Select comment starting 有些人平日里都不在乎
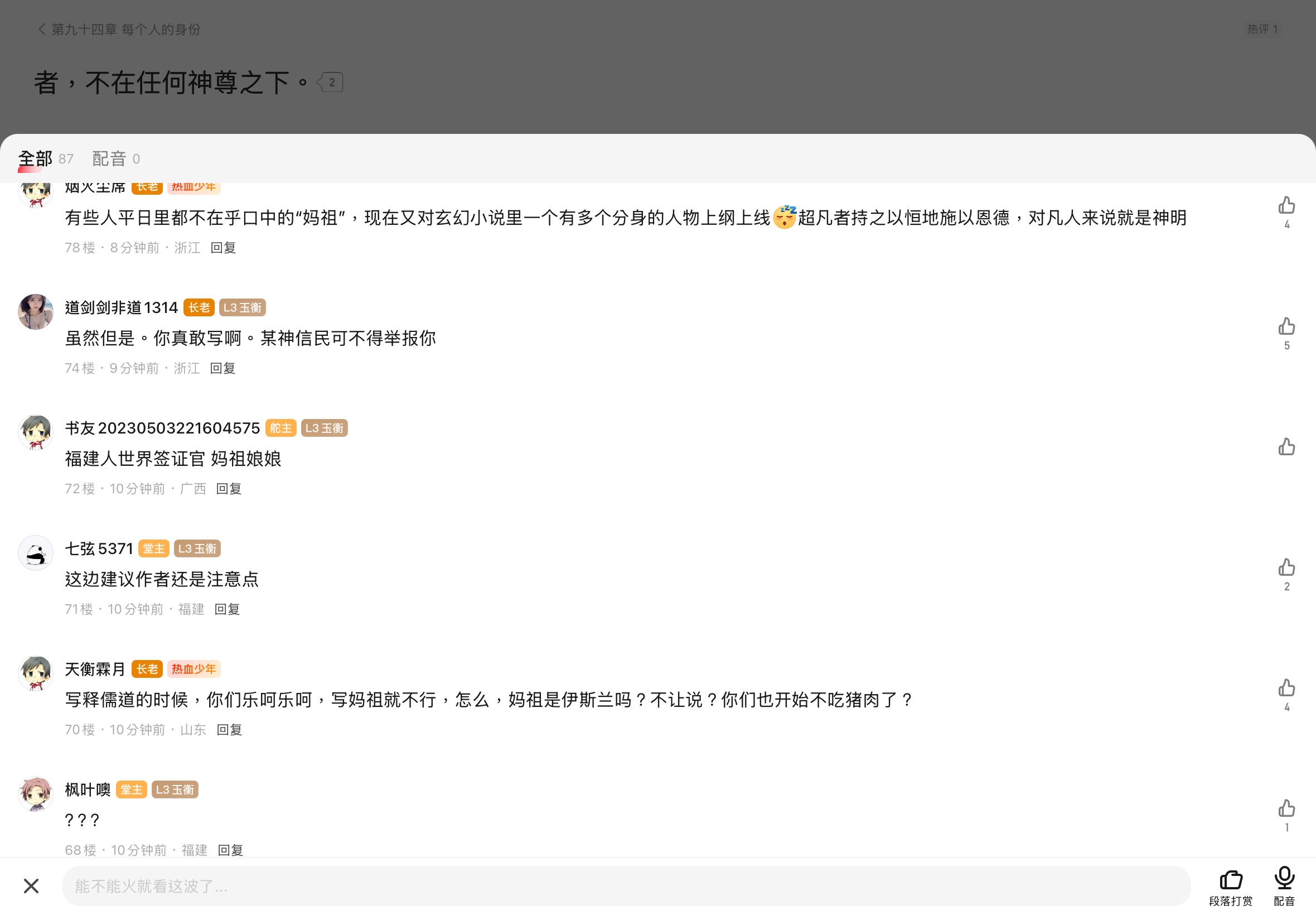The height and width of the screenshot is (915, 1316). click(x=626, y=218)
